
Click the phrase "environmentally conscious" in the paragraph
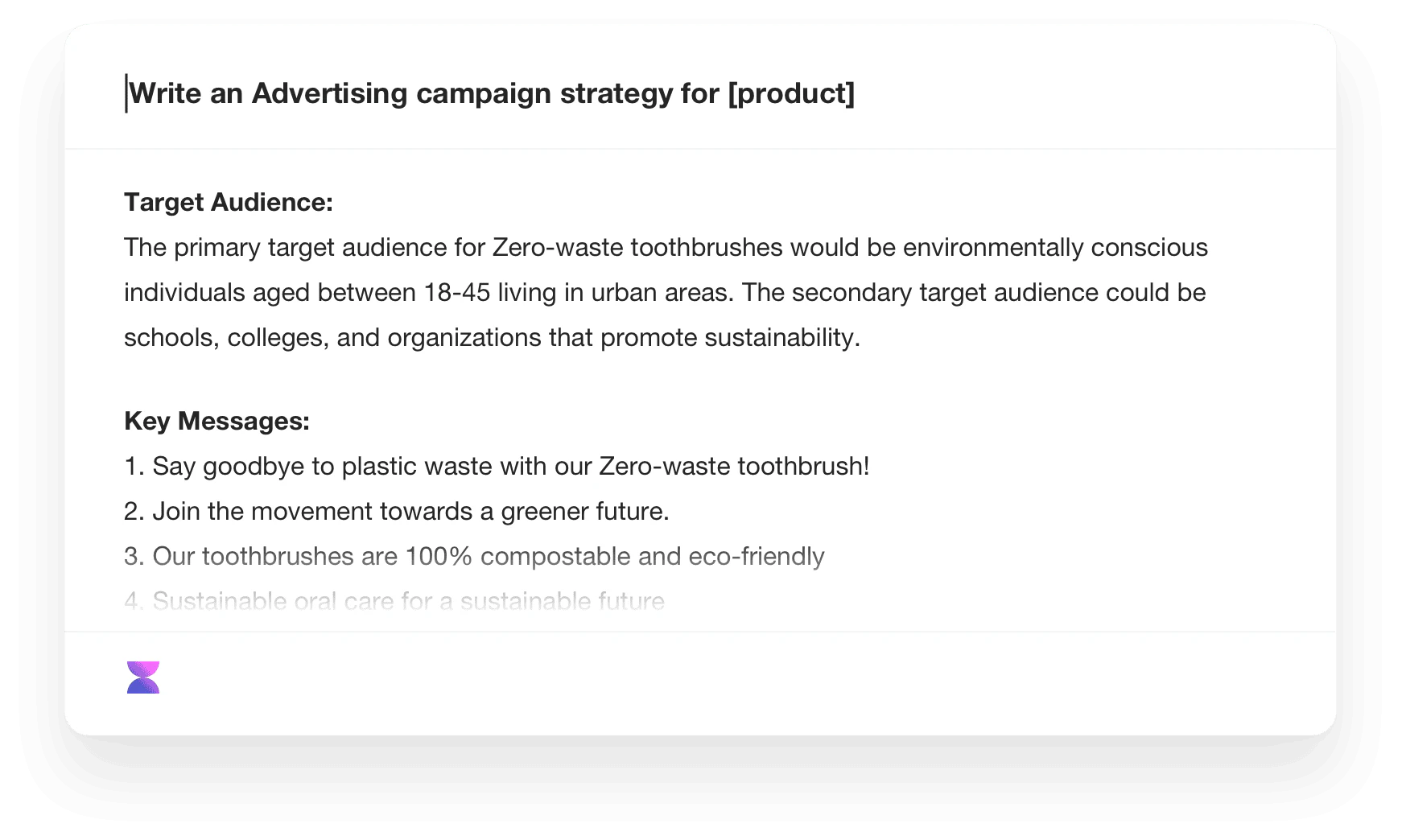[1055, 247]
